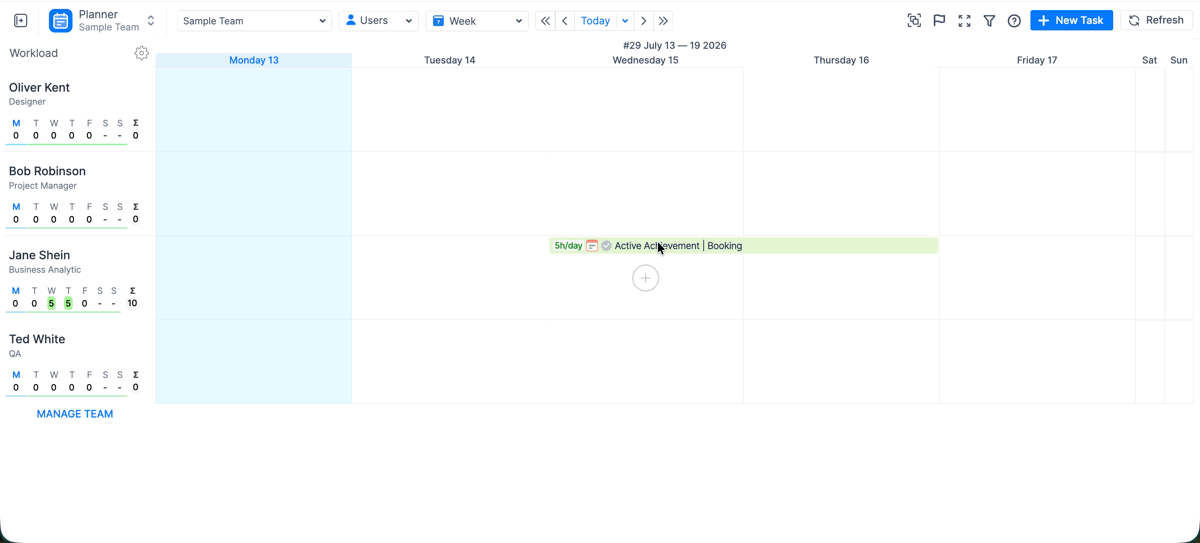Click Jane Shein's Wednesday 5-hour cell
Image resolution: width=1200 pixels, height=543 pixels.
pyautogui.click(x=51, y=303)
